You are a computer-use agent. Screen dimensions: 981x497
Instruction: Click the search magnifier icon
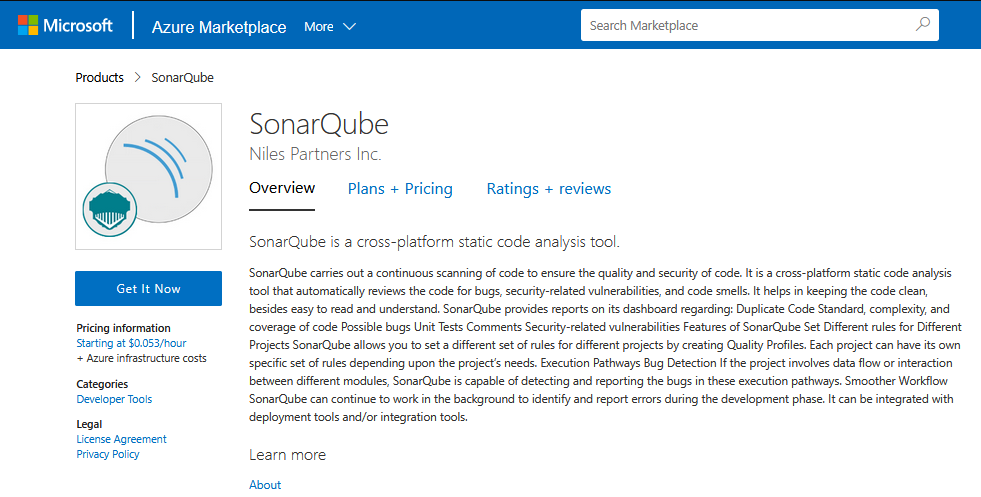(922, 25)
